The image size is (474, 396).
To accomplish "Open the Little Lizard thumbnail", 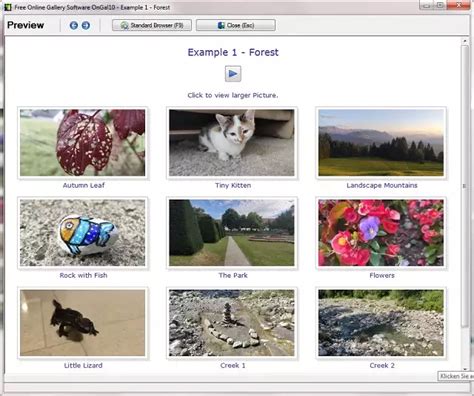I will click(x=83, y=323).
